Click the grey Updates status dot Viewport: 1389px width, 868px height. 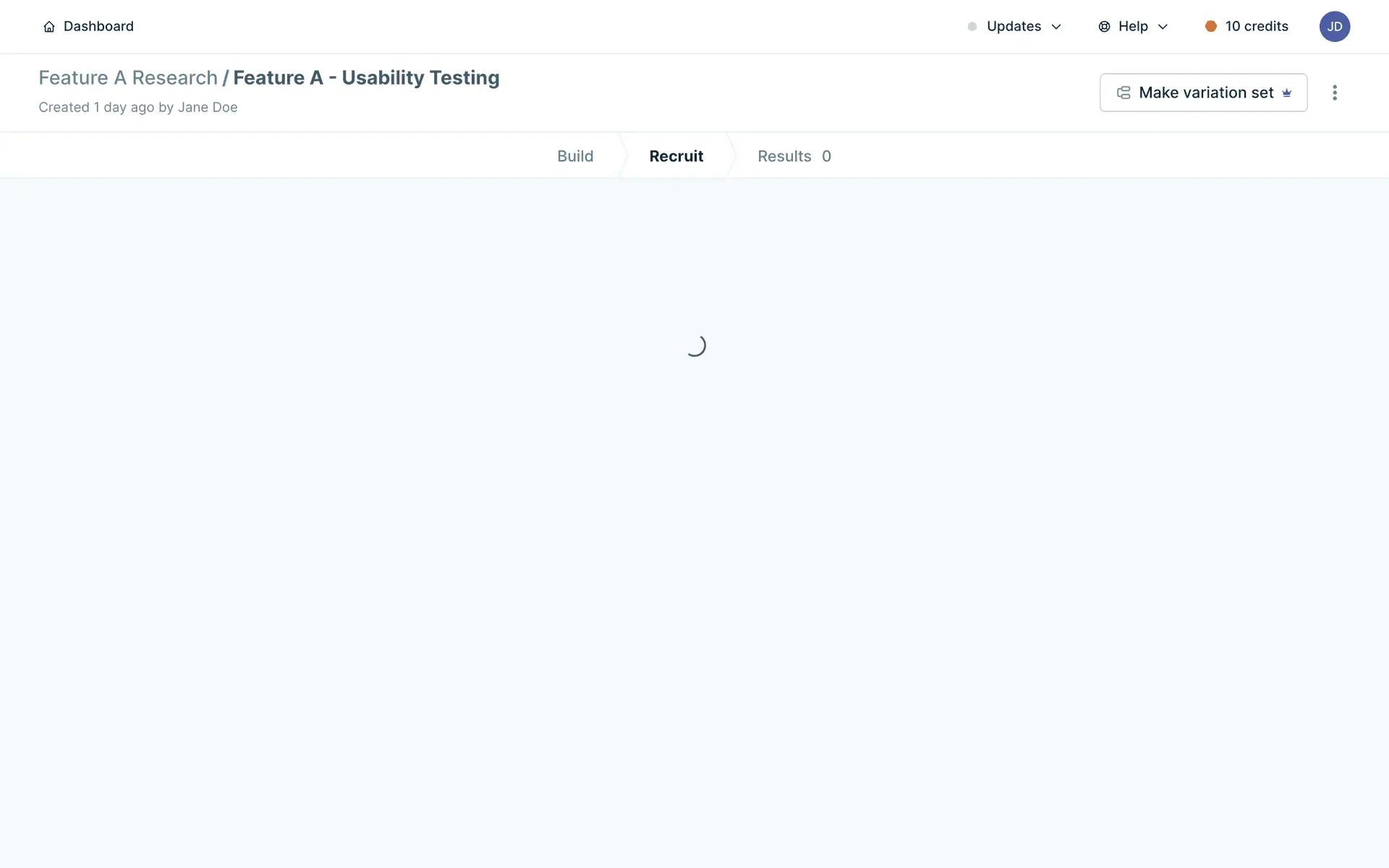(x=972, y=27)
